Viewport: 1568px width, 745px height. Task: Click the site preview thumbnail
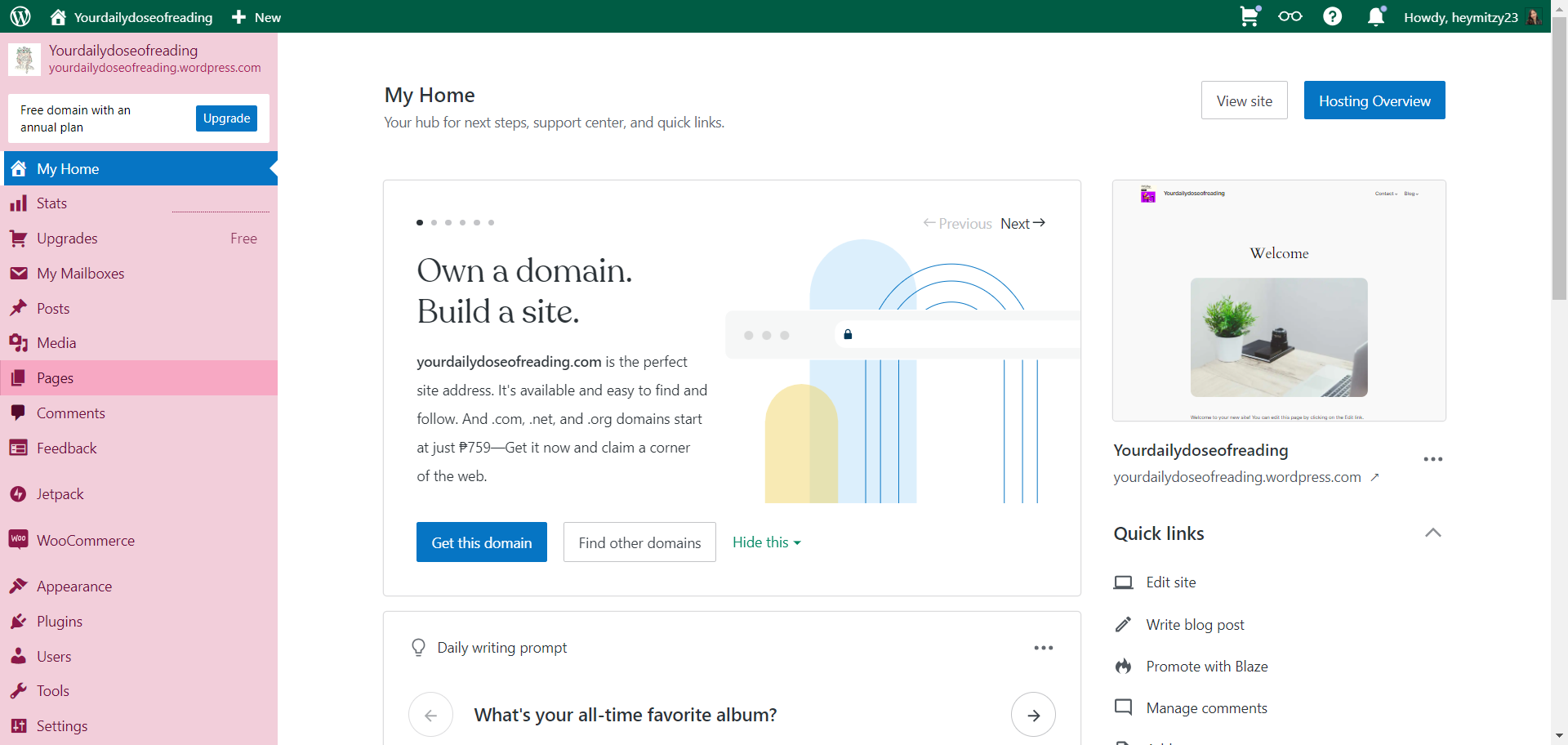[x=1279, y=301]
